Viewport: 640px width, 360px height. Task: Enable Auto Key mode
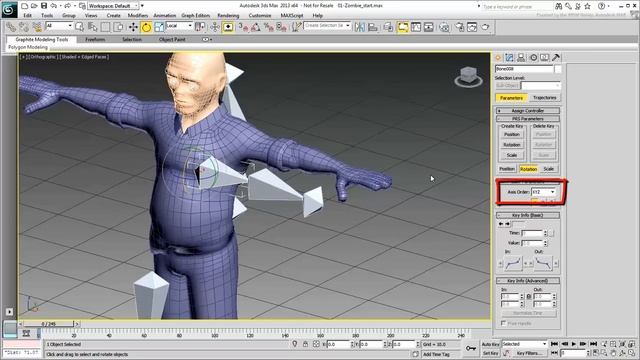click(490, 344)
